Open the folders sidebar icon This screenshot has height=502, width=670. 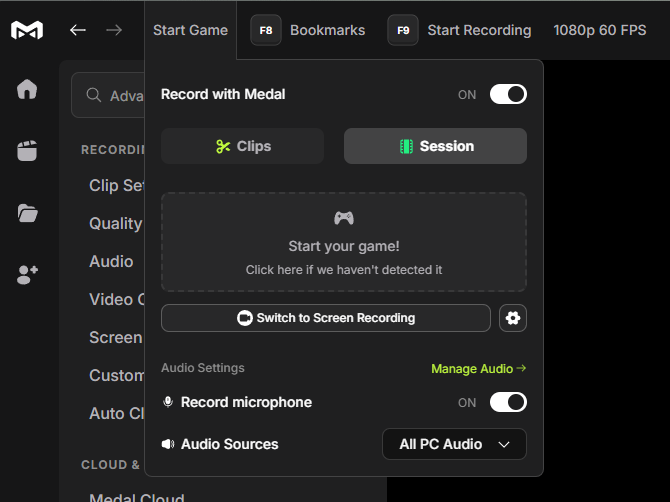tap(28, 213)
